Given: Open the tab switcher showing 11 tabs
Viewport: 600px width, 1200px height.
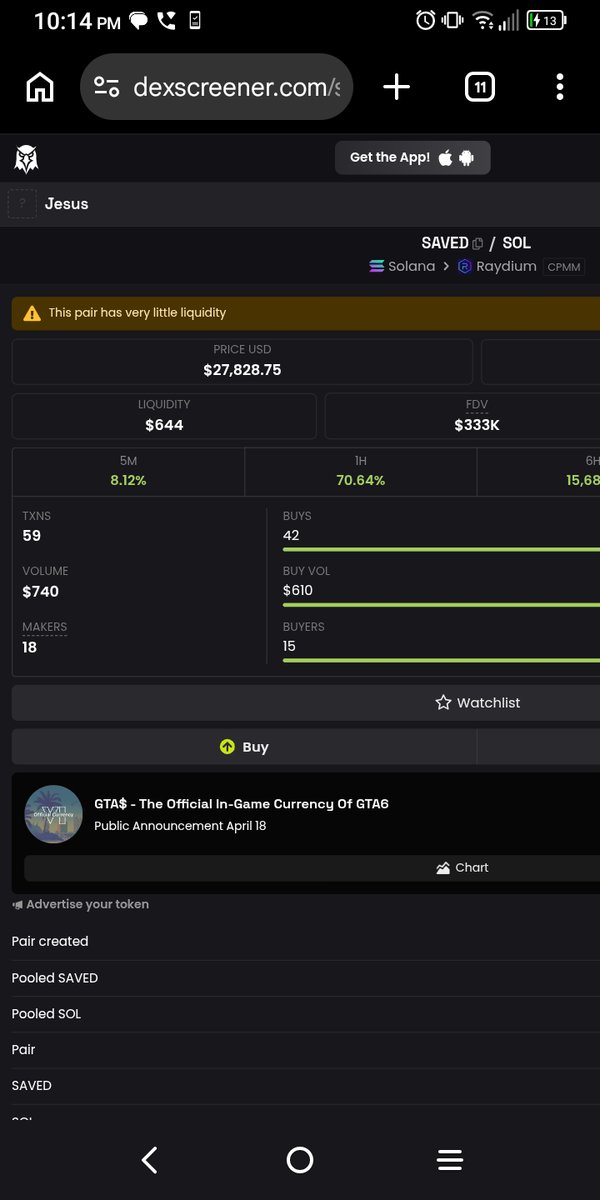Looking at the screenshot, I should 480,88.
